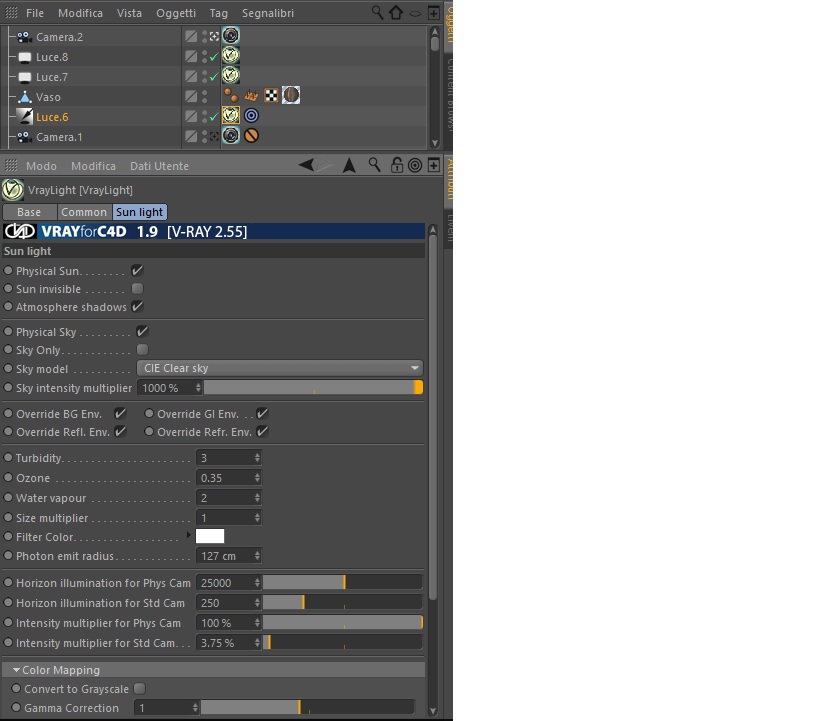This screenshot has width=819, height=721.
Task: Select the Sun light tab
Action: click(x=139, y=212)
